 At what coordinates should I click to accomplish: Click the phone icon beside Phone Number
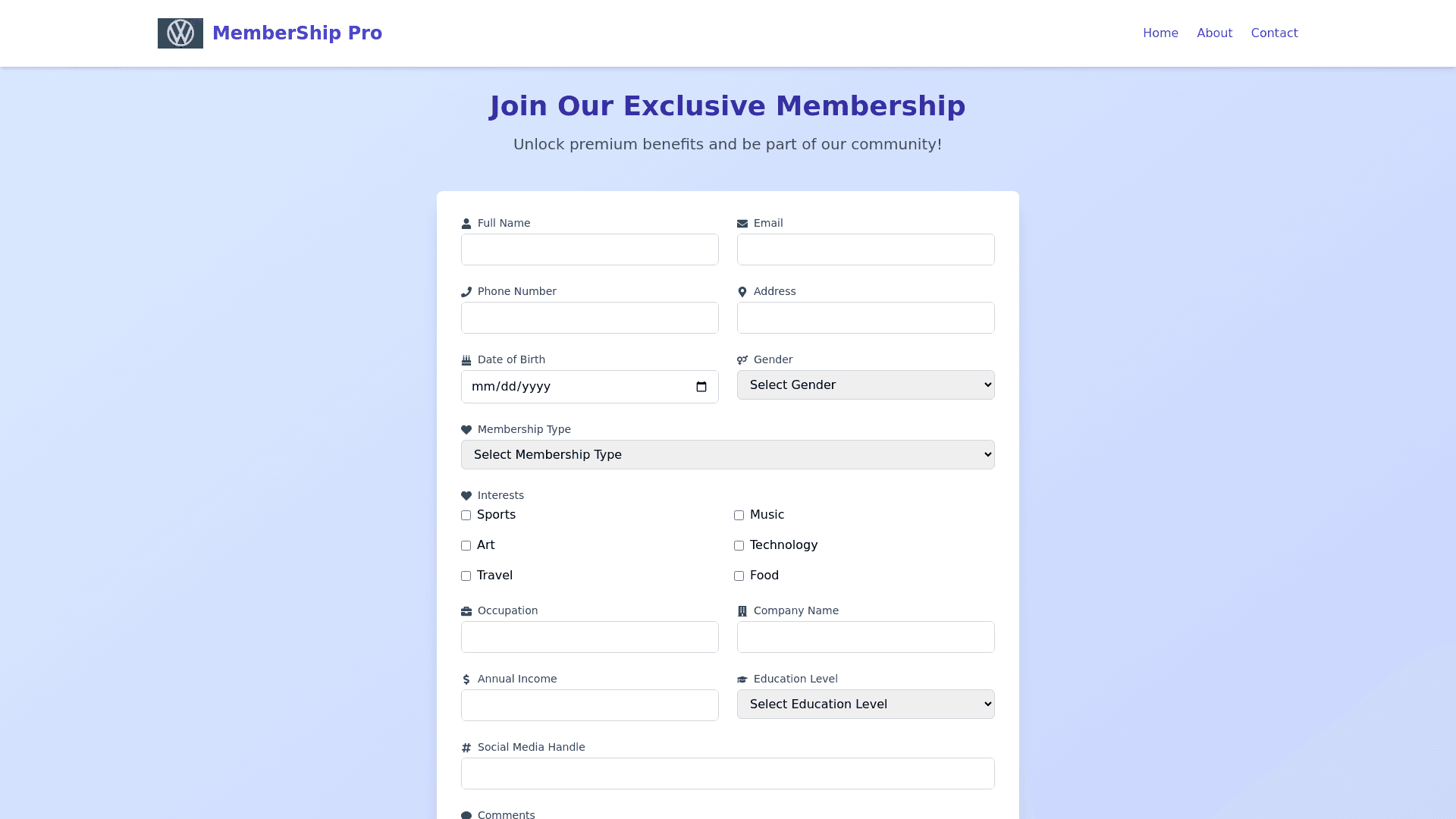[x=466, y=292]
